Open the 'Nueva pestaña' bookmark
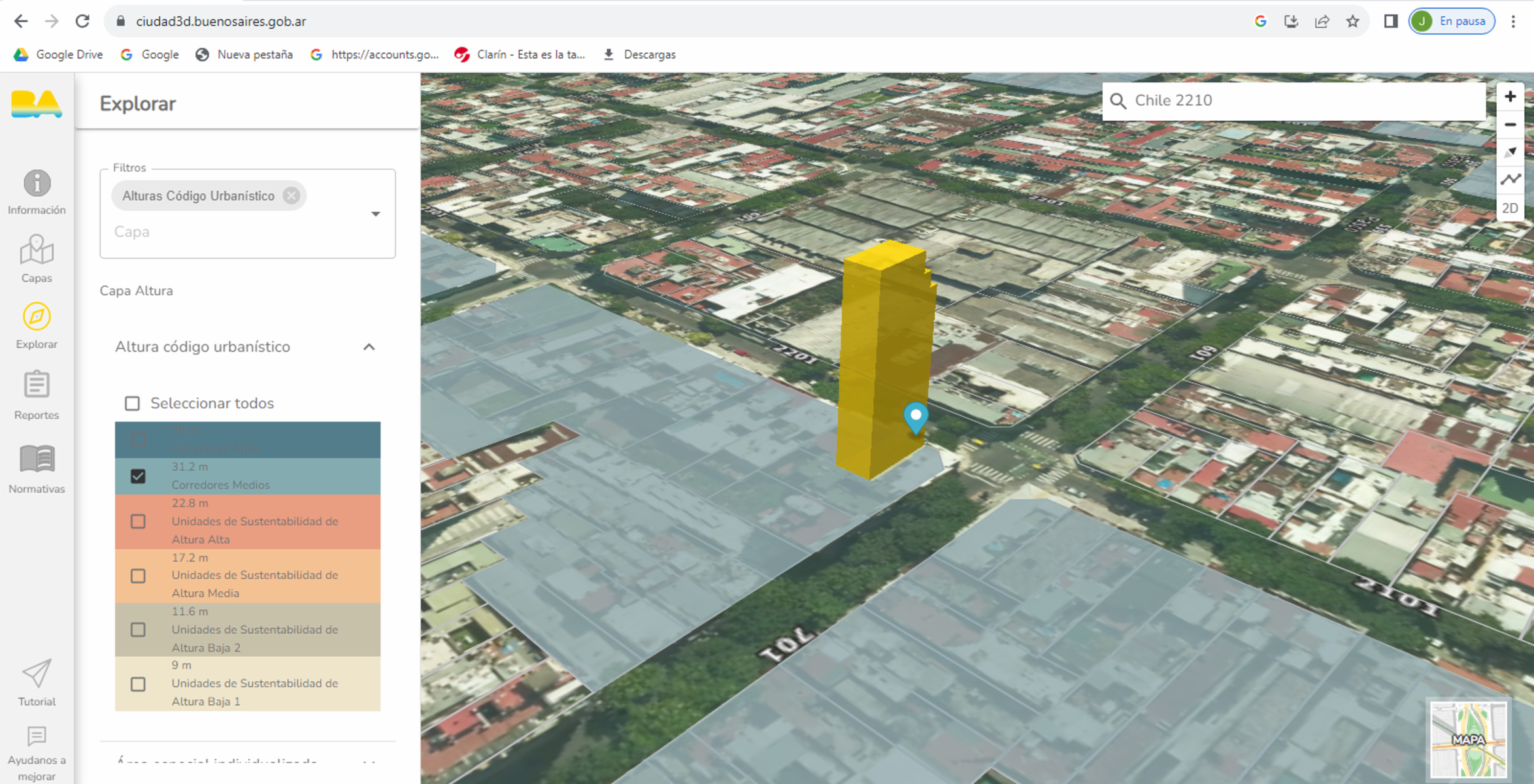1534x784 pixels. click(x=244, y=55)
